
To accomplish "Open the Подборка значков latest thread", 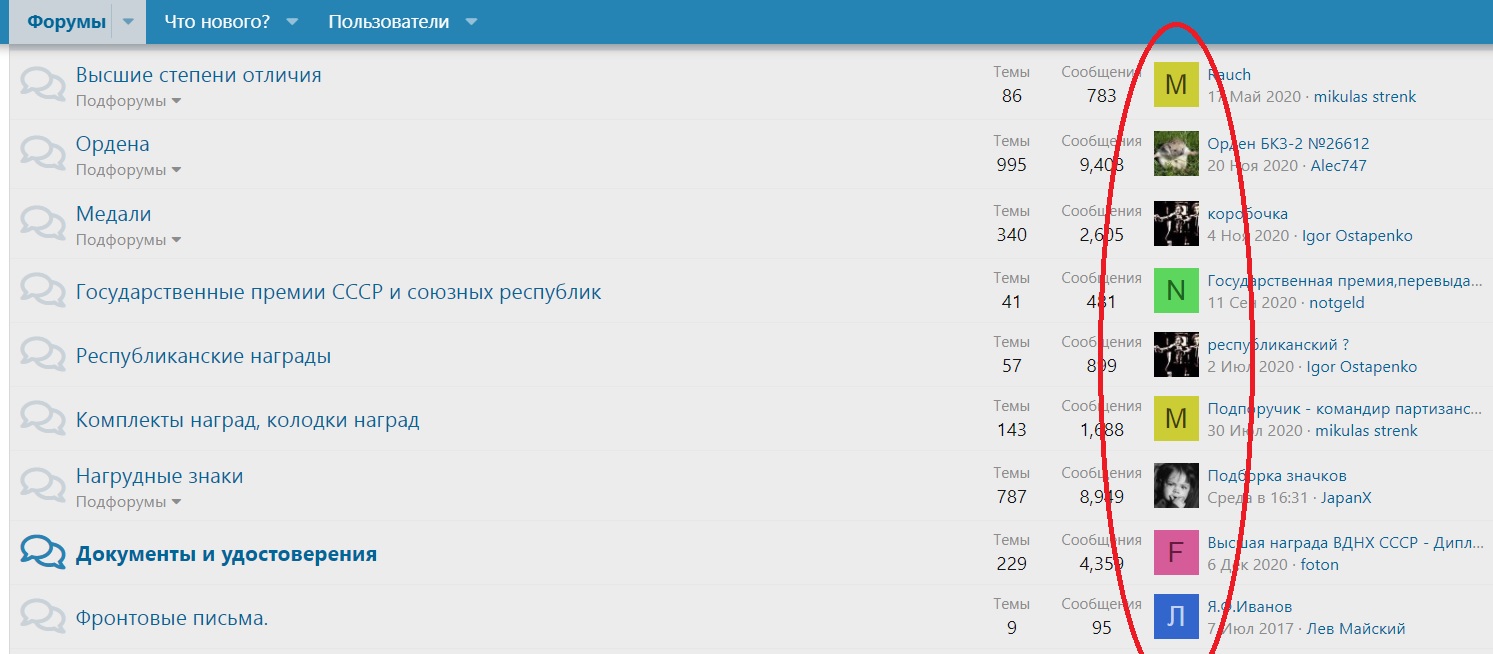I will click(1276, 475).
